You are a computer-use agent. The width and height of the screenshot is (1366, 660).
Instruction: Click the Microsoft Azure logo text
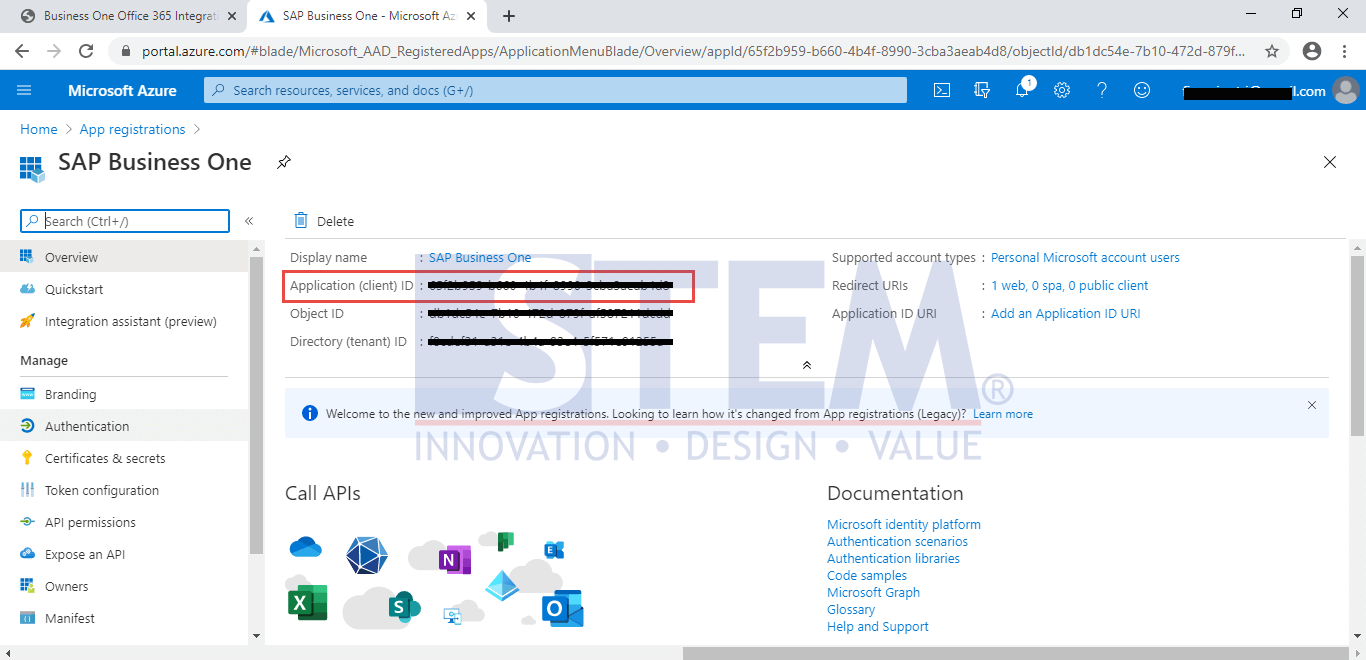click(122, 90)
